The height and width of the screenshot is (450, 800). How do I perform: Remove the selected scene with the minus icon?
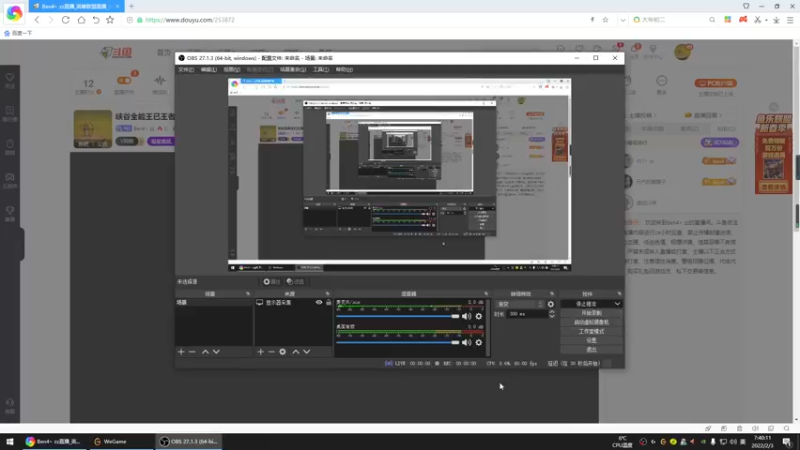192,352
